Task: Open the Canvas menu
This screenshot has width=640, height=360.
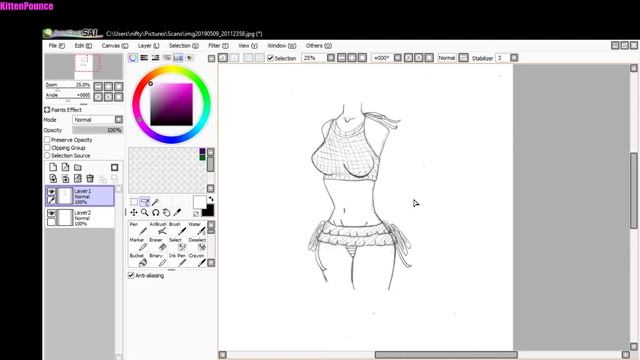Action: click(x=115, y=46)
